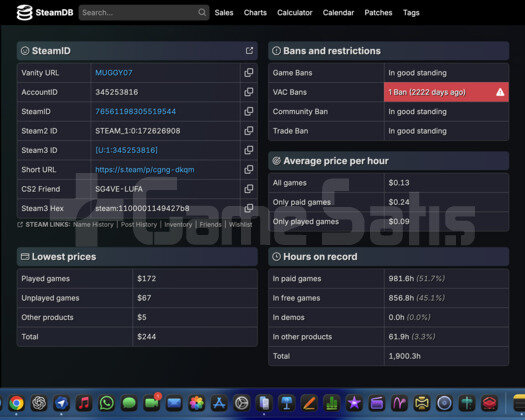Image resolution: width=525 pixels, height=420 pixels.
Task: Click the SteamDB logo
Action: 45,13
